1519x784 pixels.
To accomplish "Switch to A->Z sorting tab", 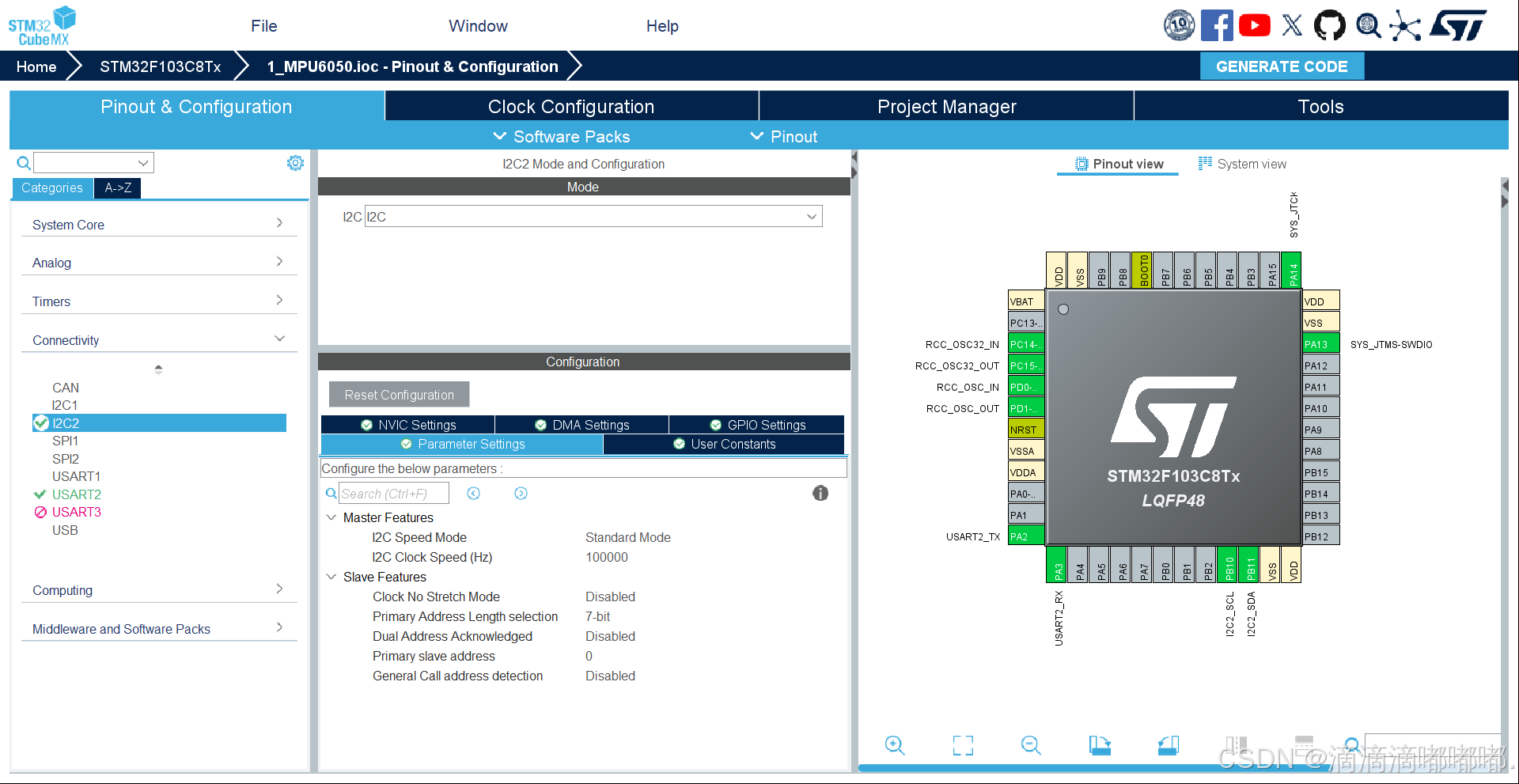I will (x=118, y=187).
